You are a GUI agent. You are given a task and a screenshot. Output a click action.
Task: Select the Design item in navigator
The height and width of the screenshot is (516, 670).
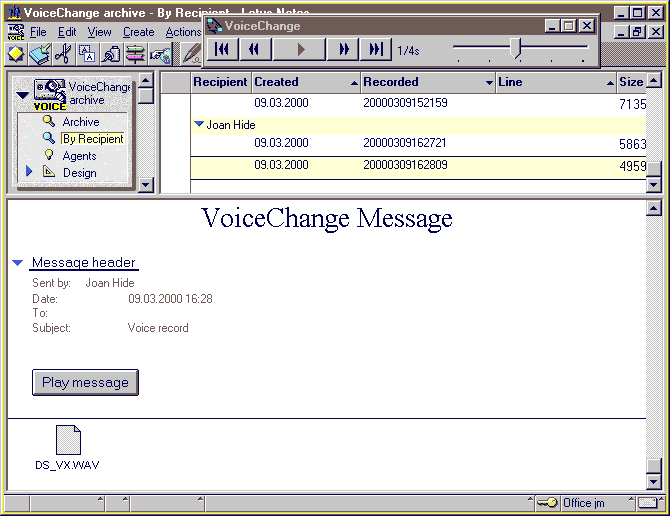tap(79, 173)
